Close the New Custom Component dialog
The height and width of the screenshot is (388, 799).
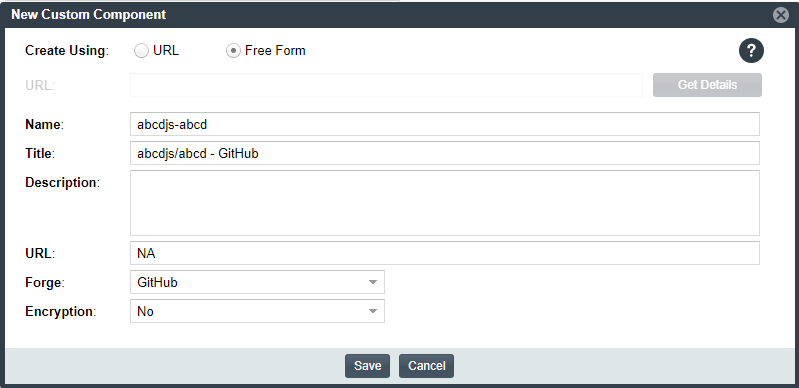point(780,15)
